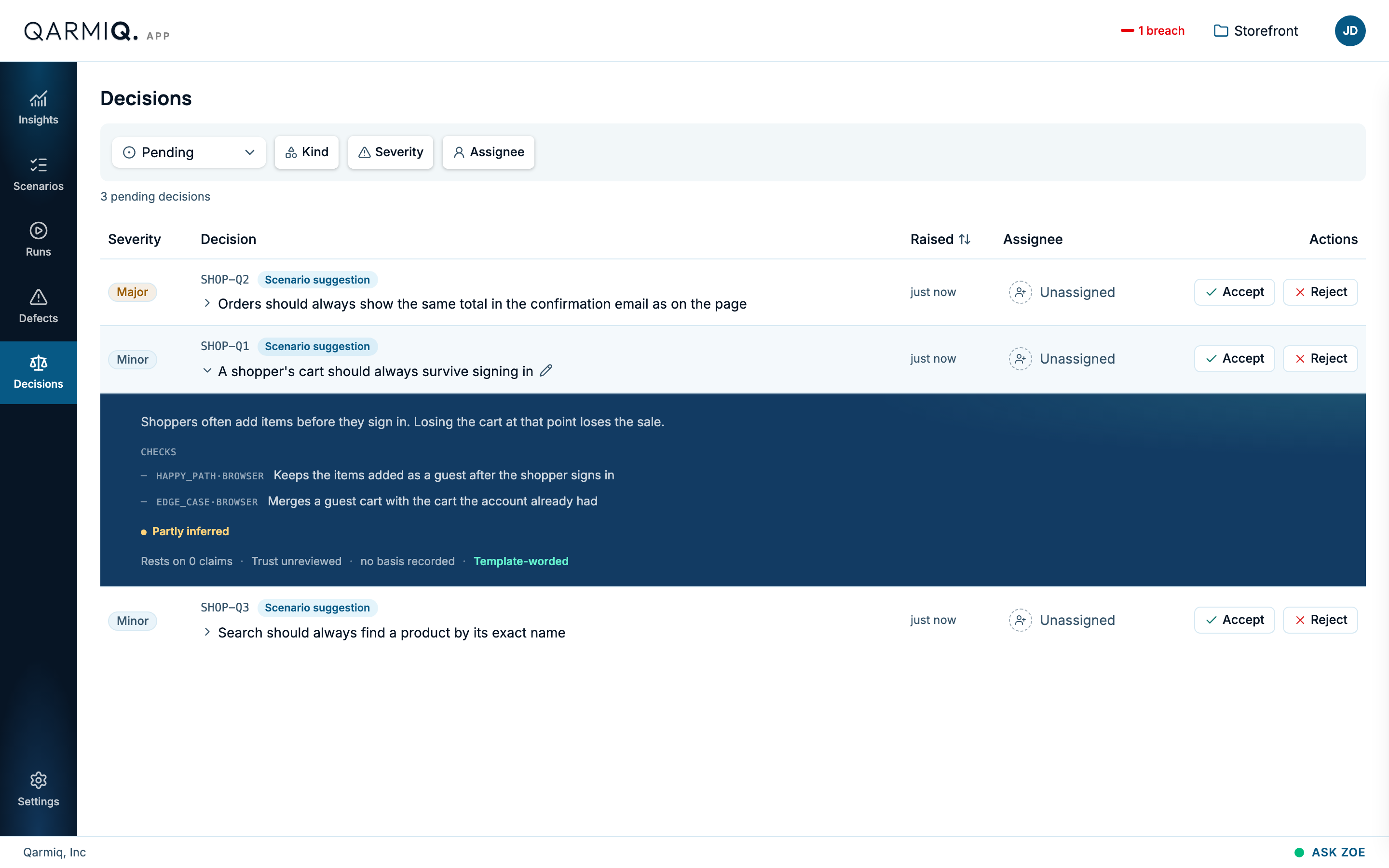The height and width of the screenshot is (868, 1389).
Task: Accept the SHOP-Q1 decision
Action: (1234, 359)
